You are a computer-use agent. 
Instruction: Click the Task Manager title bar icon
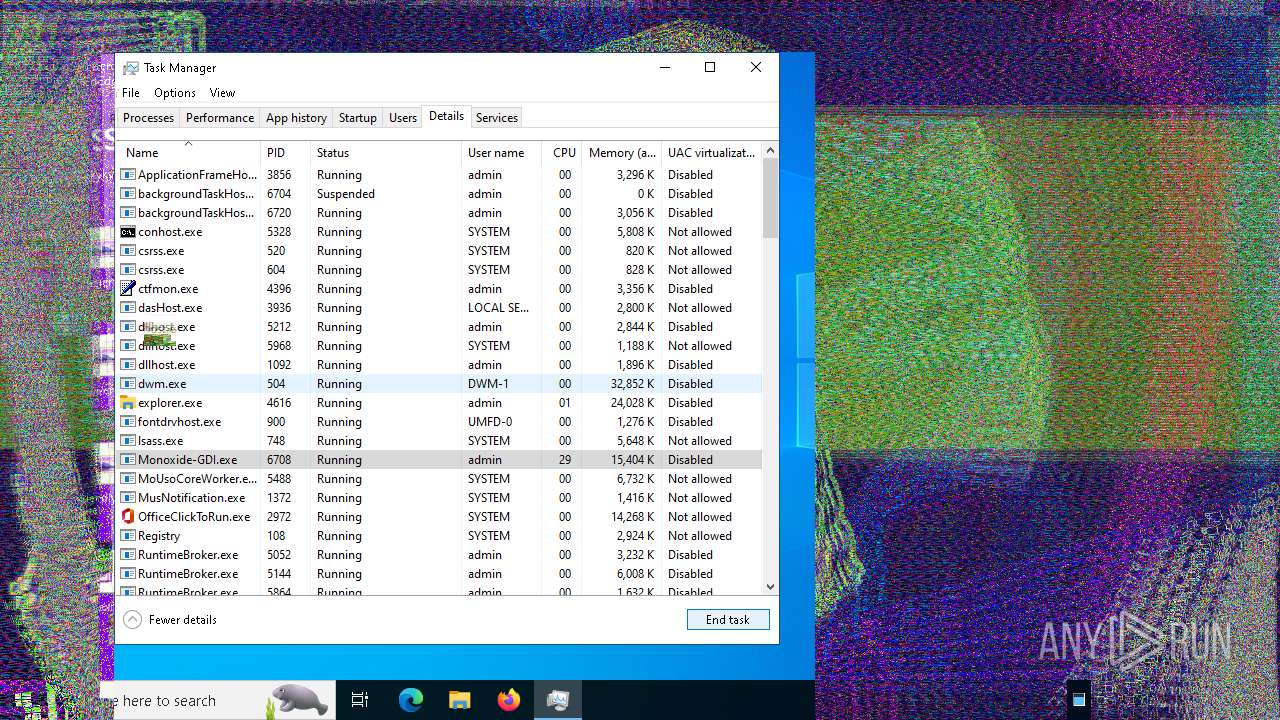click(131, 68)
